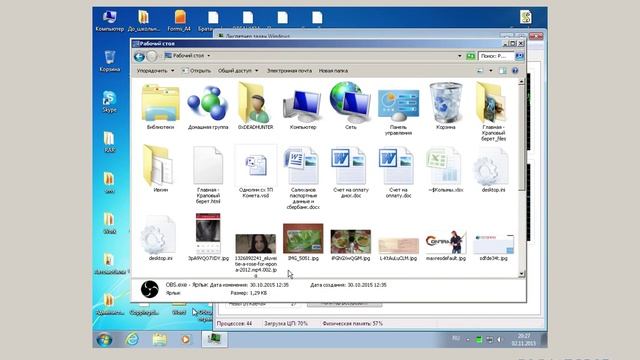Viewport: 640px width, 360px height.
Task: Click the green refresh button beside address bar
Action: click(470, 56)
